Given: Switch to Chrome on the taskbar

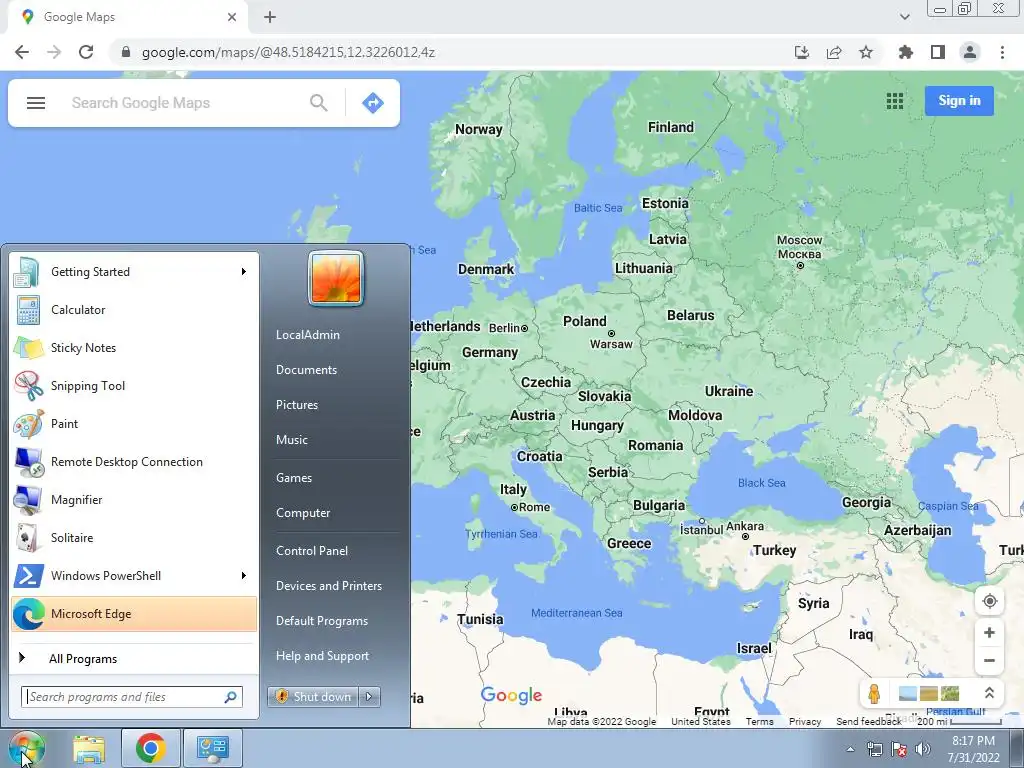Looking at the screenshot, I should pos(151,748).
